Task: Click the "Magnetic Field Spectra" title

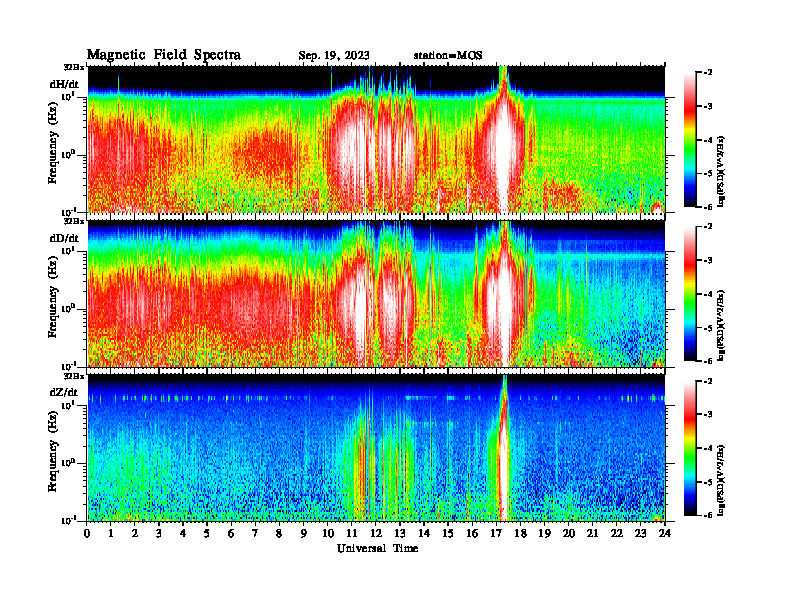Action: [164, 55]
